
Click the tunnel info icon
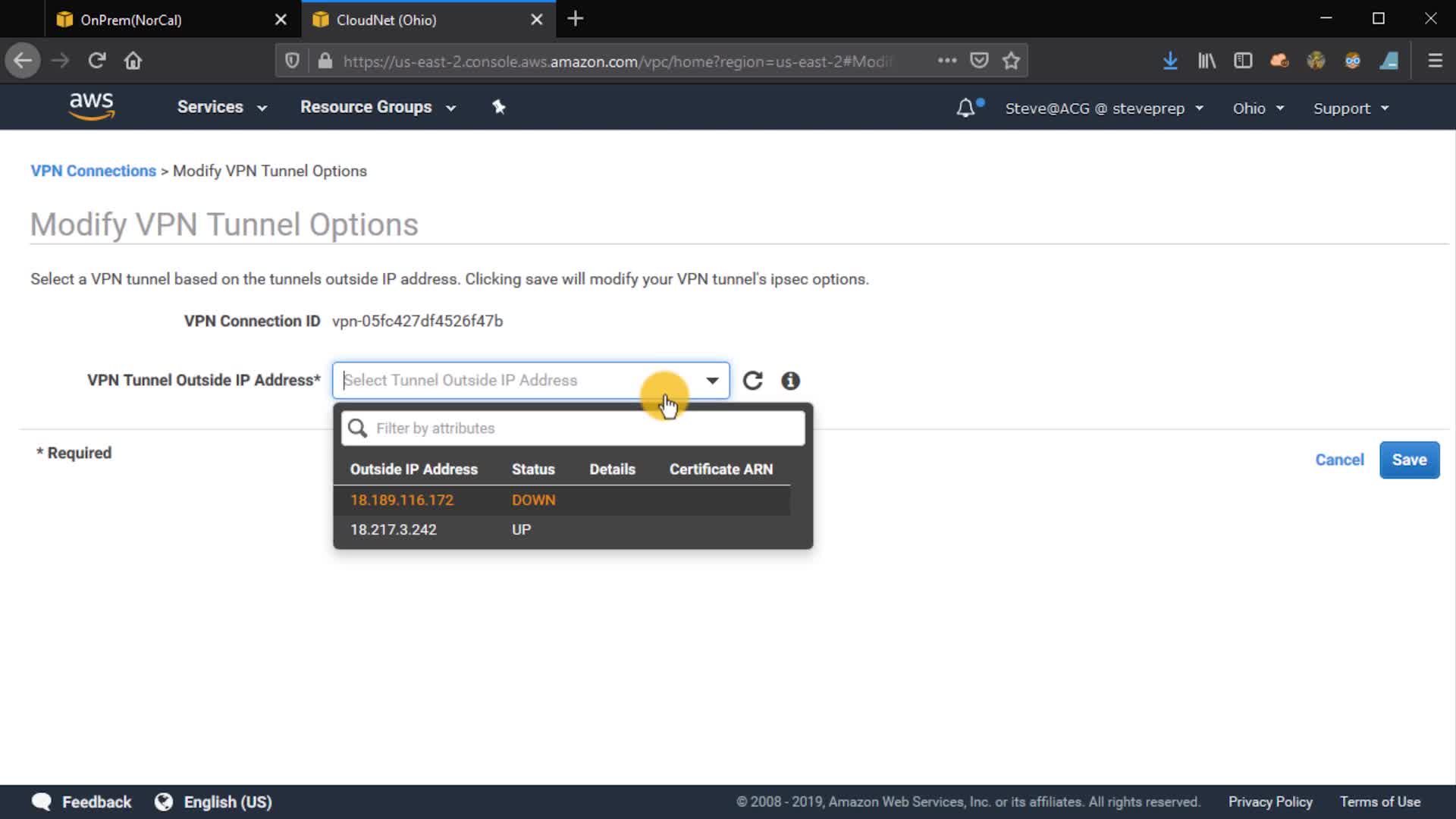coord(790,381)
